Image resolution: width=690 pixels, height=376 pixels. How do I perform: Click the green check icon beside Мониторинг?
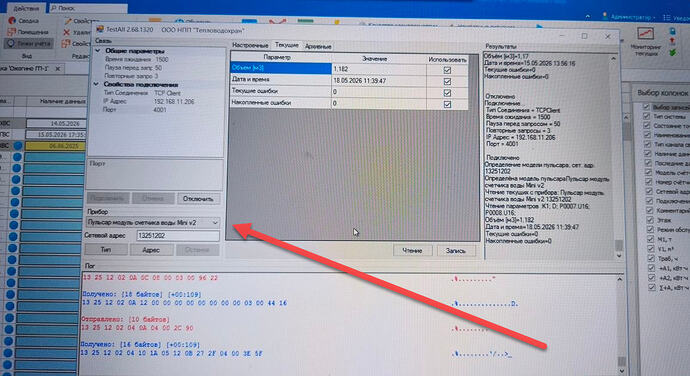pos(672,52)
